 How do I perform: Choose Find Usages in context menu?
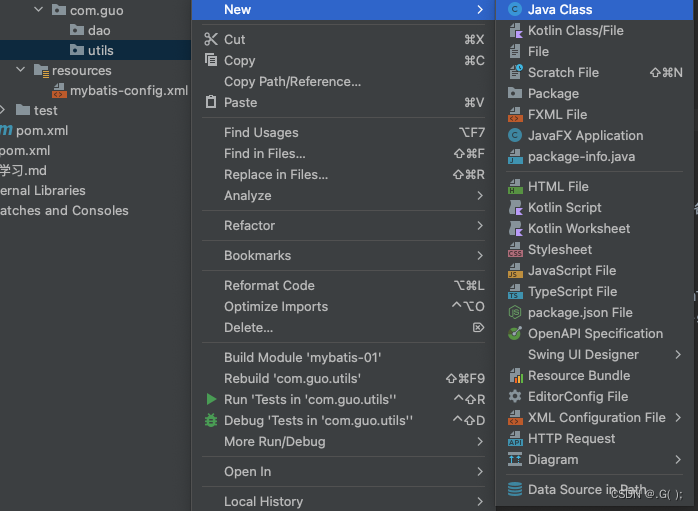[x=343, y=132]
